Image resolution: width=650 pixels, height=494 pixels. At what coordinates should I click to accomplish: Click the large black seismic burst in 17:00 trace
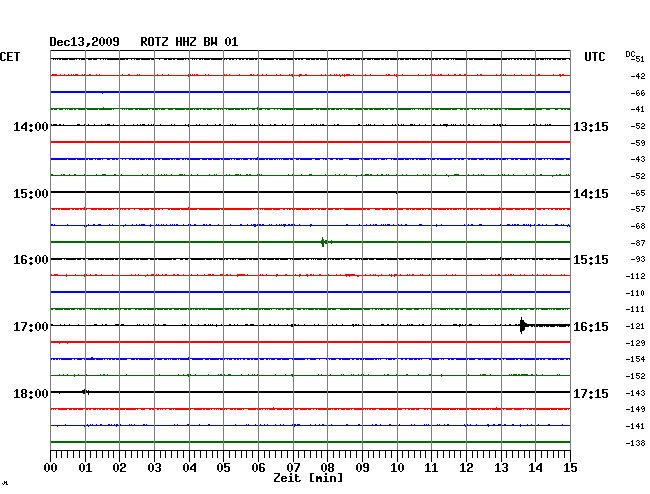[523, 325]
